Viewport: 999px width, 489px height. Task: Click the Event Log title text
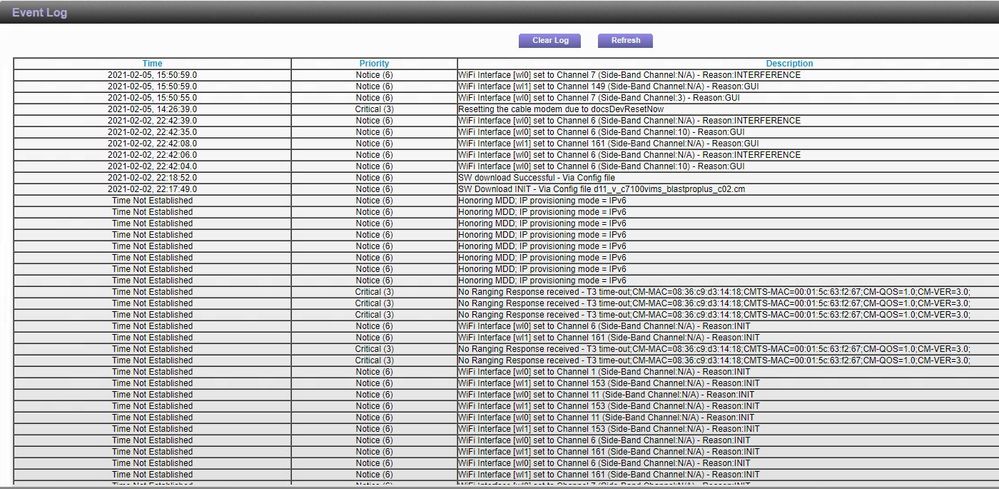[x=40, y=12]
